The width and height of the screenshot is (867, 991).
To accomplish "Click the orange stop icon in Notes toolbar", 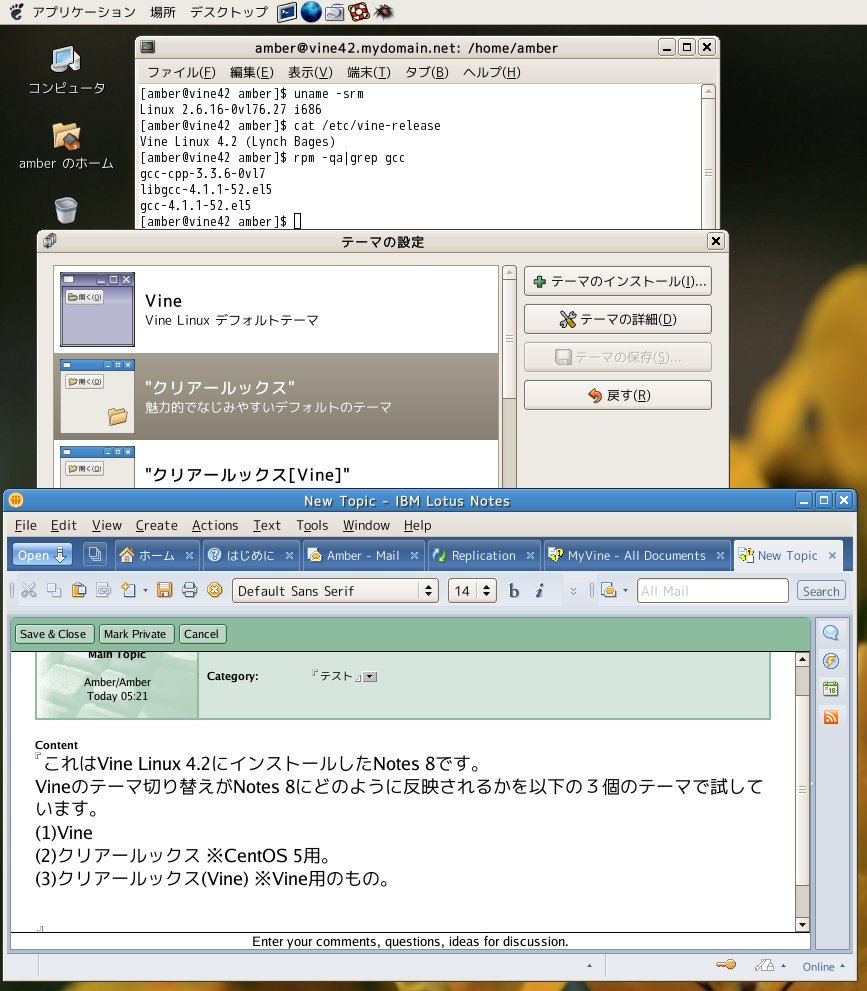I will [215, 590].
